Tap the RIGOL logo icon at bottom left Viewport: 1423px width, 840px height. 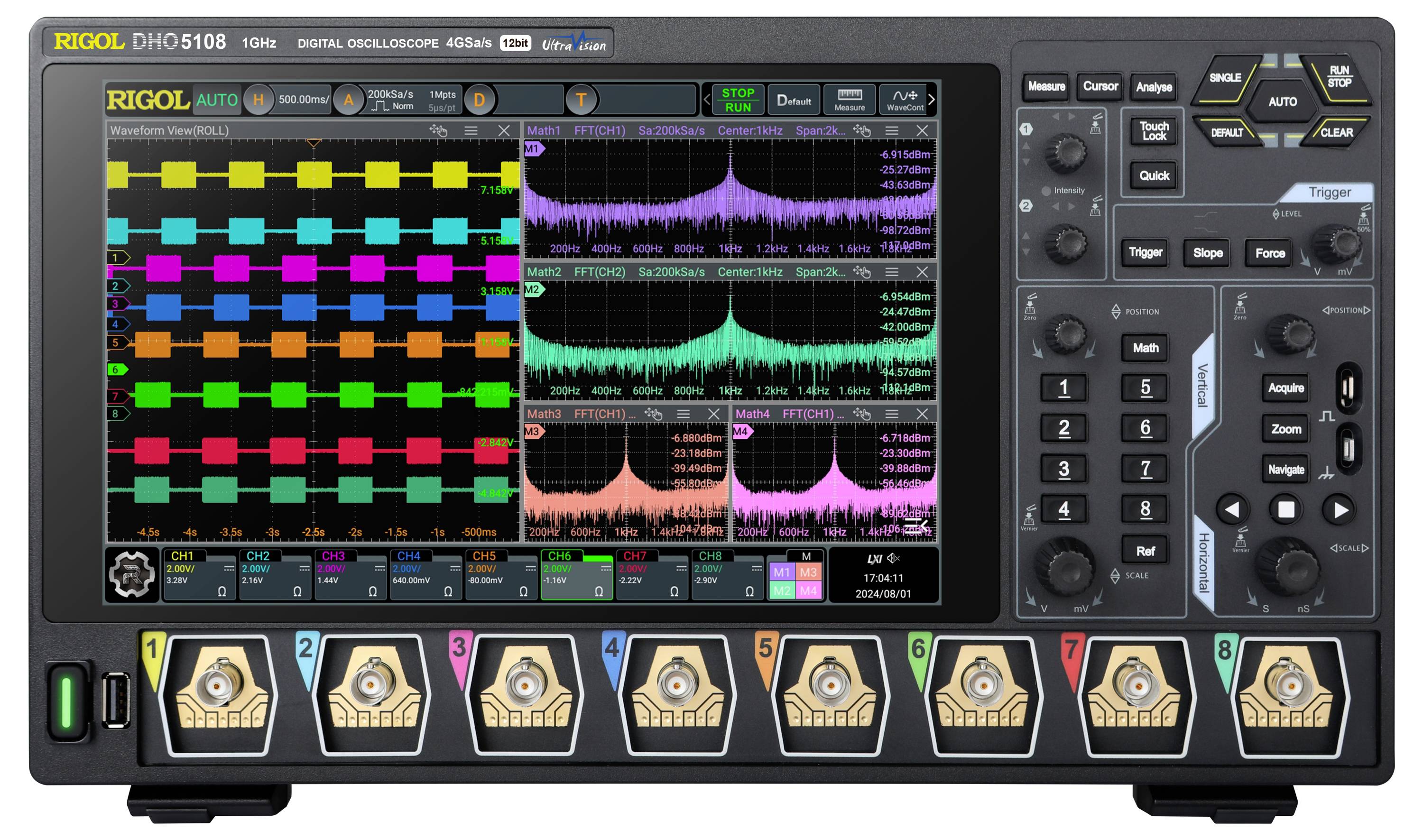(131, 574)
